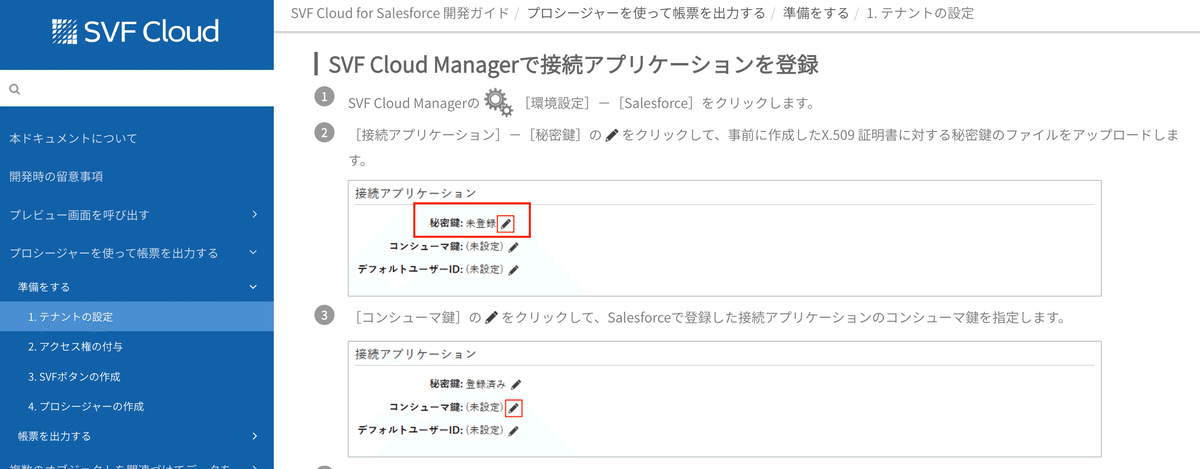Open 本ドキュメントについて in sidebar
1200x469 pixels.
click(x=73, y=138)
